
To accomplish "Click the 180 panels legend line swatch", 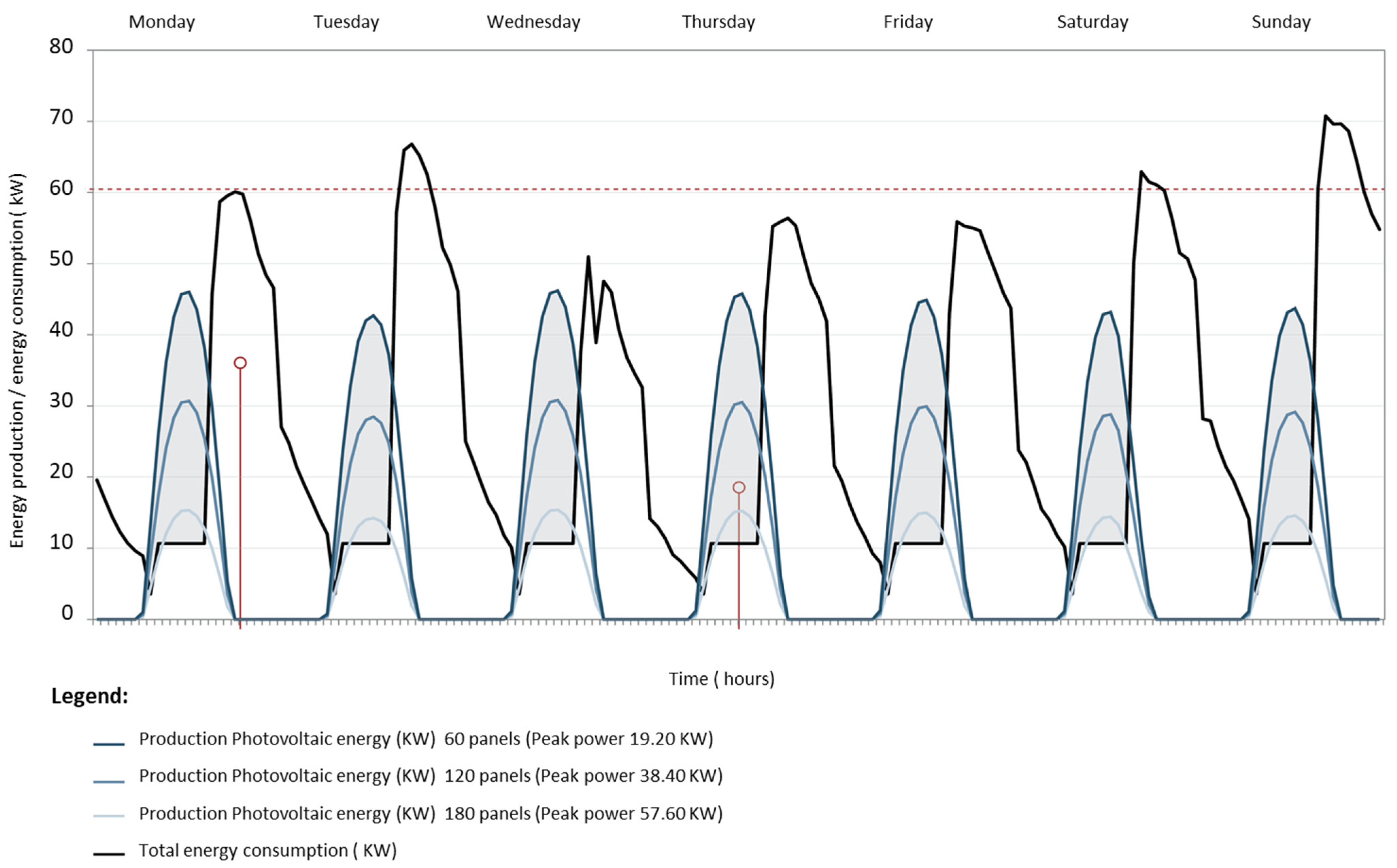I will coord(108,816).
